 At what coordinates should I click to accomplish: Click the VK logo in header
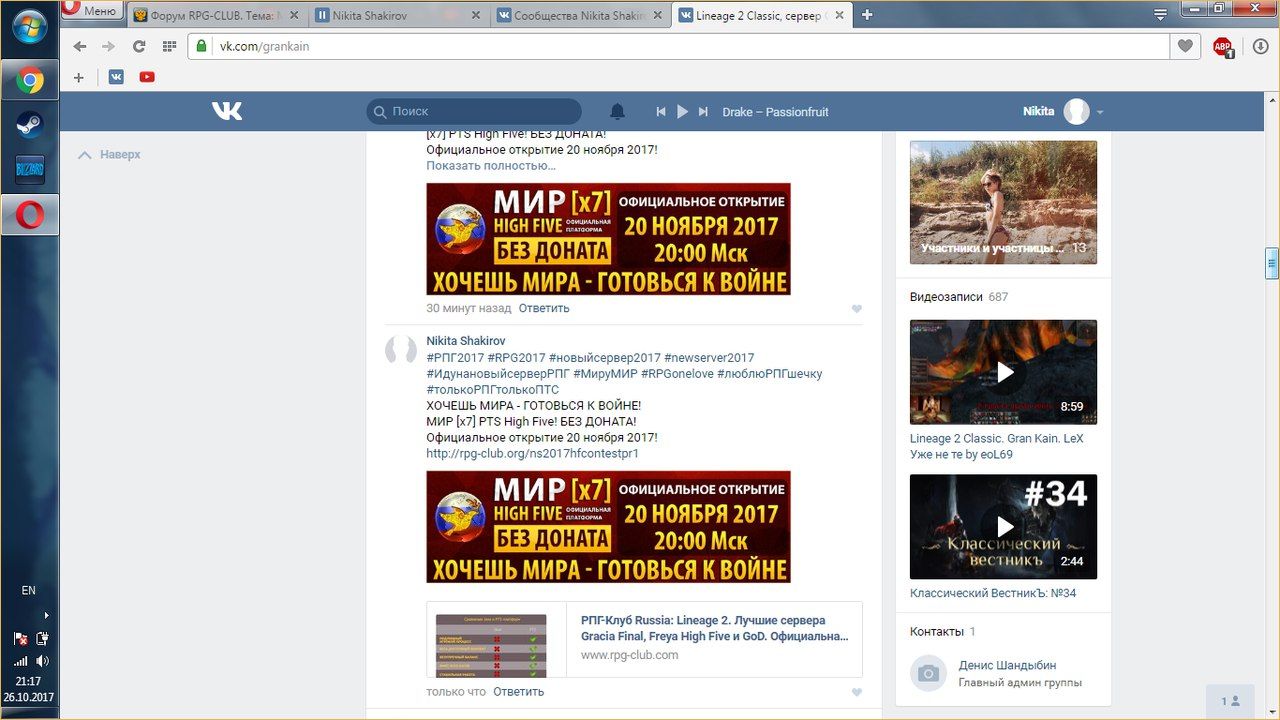[x=227, y=111]
